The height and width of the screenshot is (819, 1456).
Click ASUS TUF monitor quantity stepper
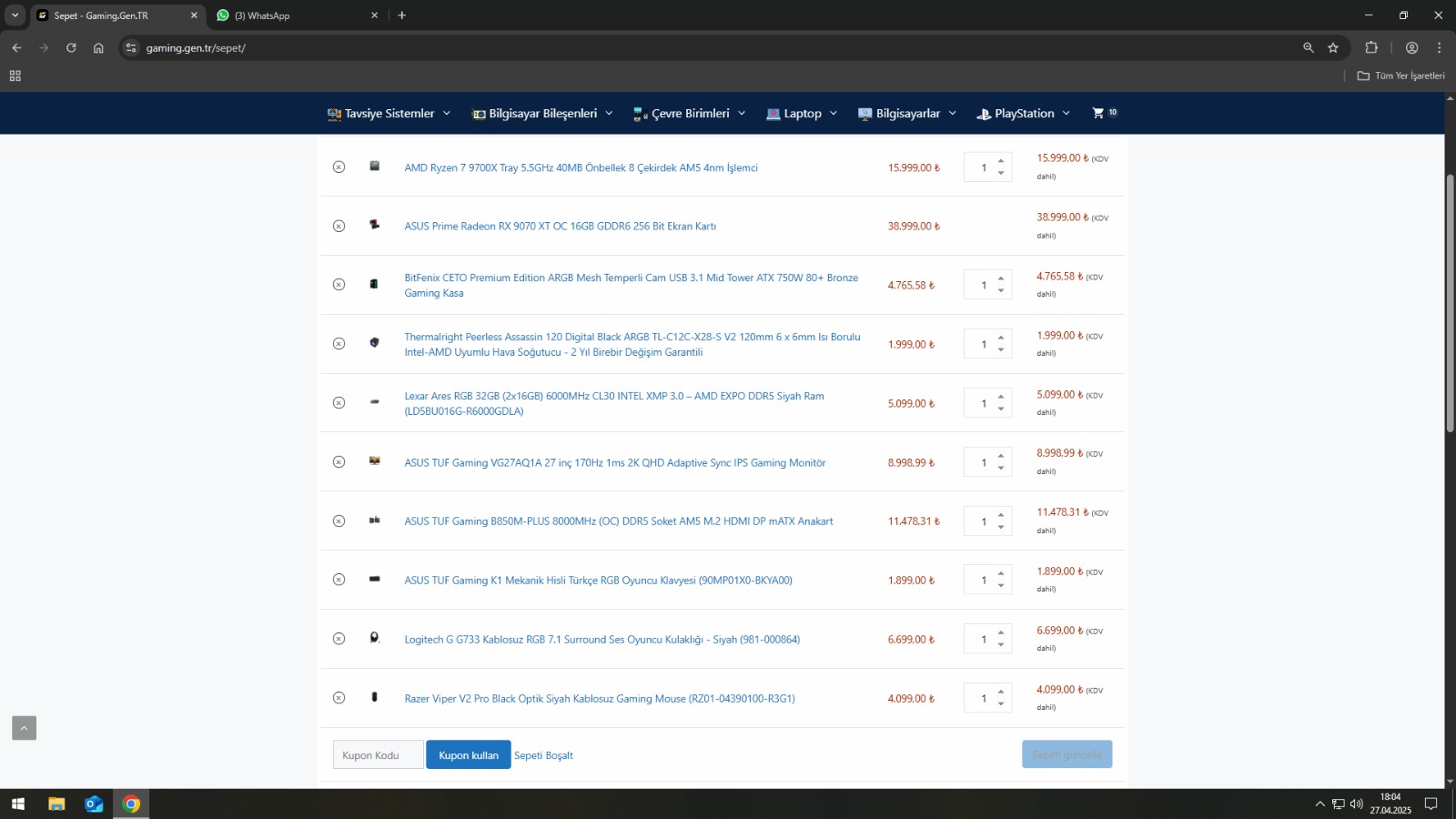pyautogui.click(x=987, y=462)
